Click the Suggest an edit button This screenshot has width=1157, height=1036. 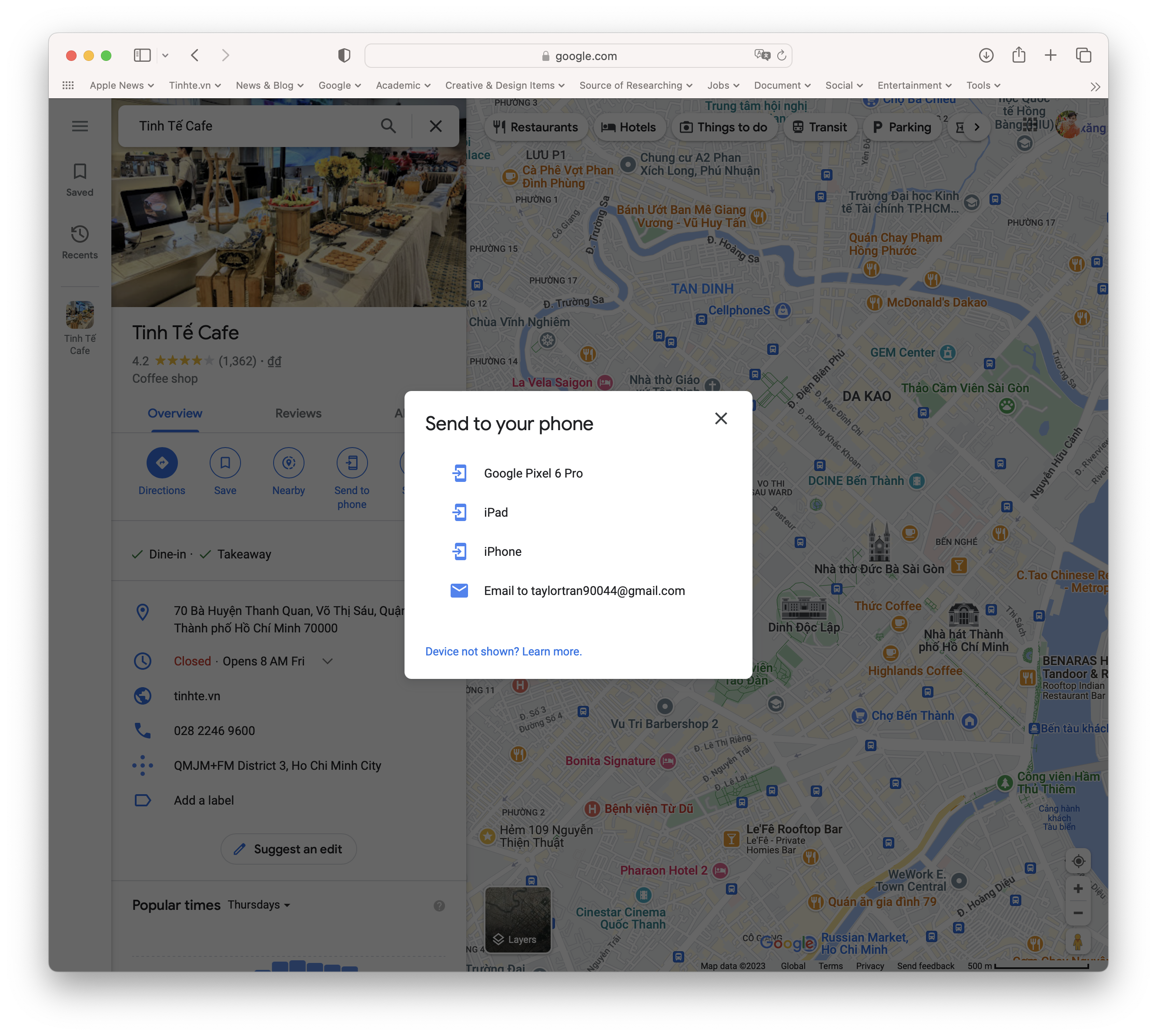(289, 849)
